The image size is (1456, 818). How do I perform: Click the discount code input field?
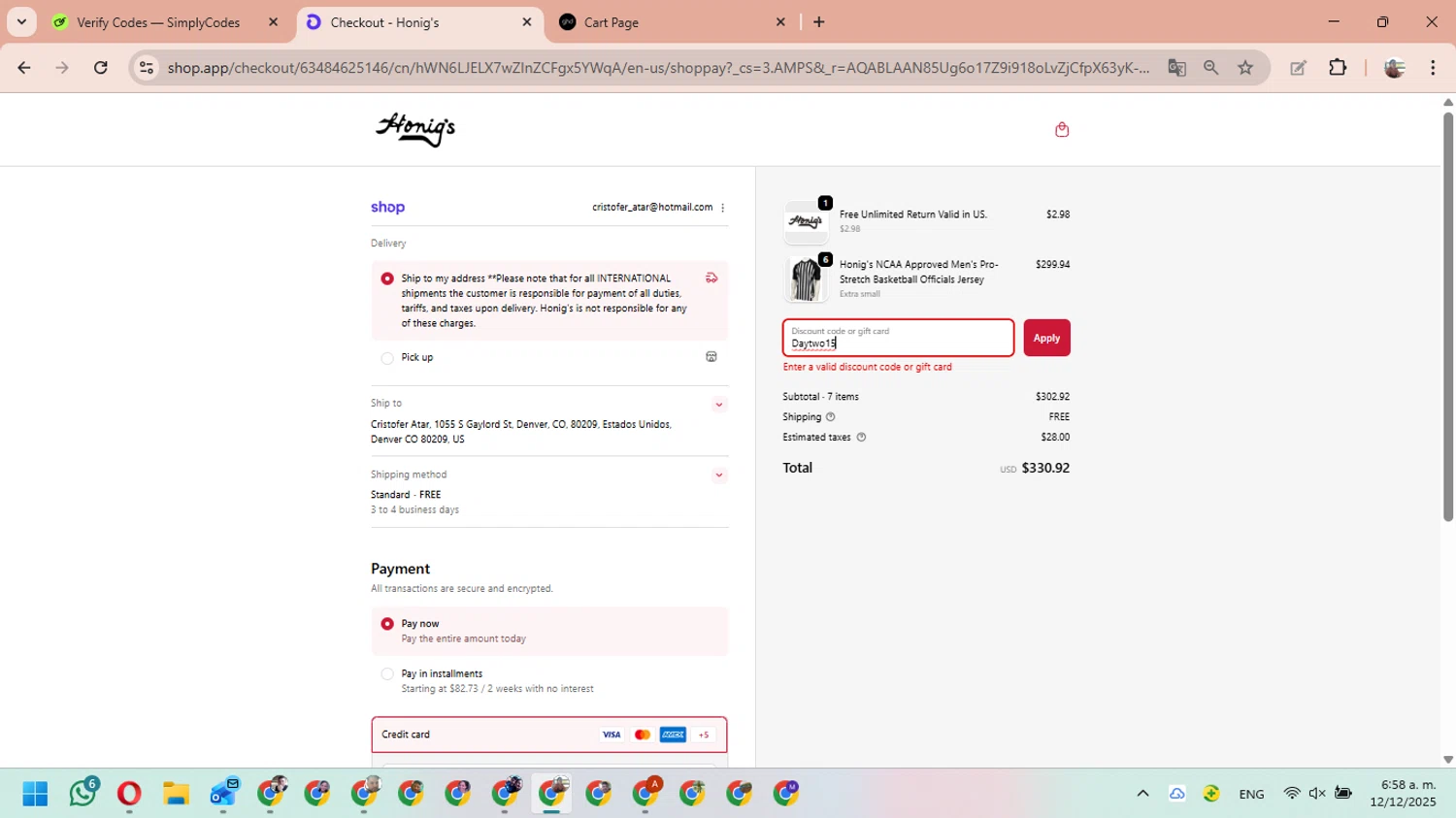click(899, 338)
